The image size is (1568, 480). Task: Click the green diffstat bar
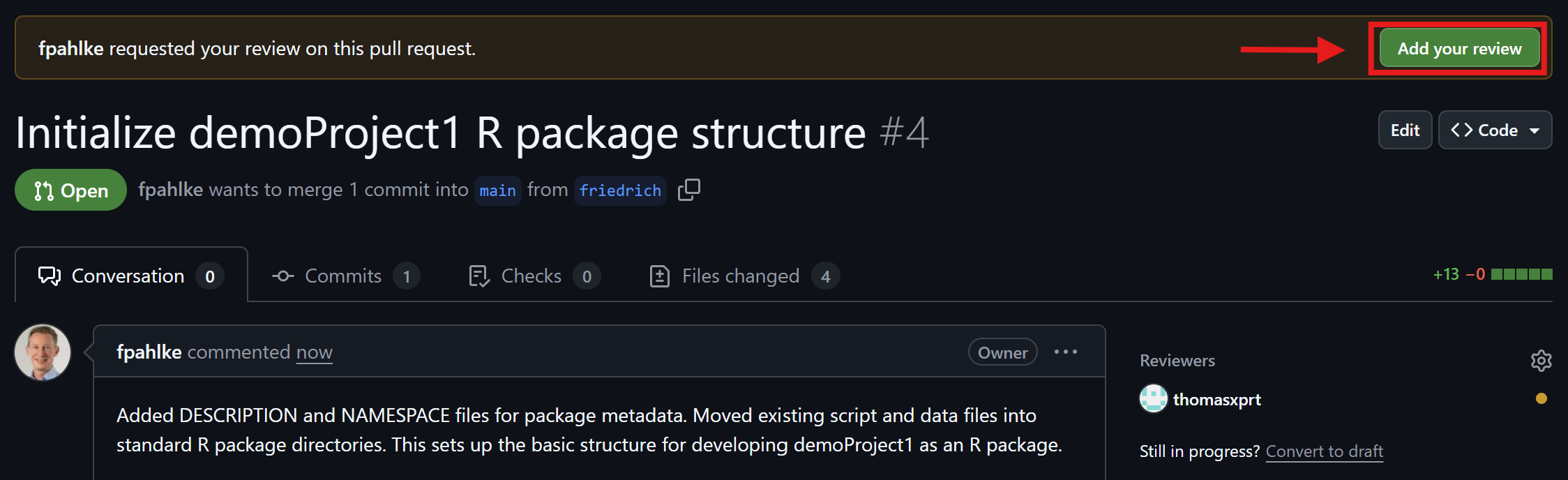1521,274
